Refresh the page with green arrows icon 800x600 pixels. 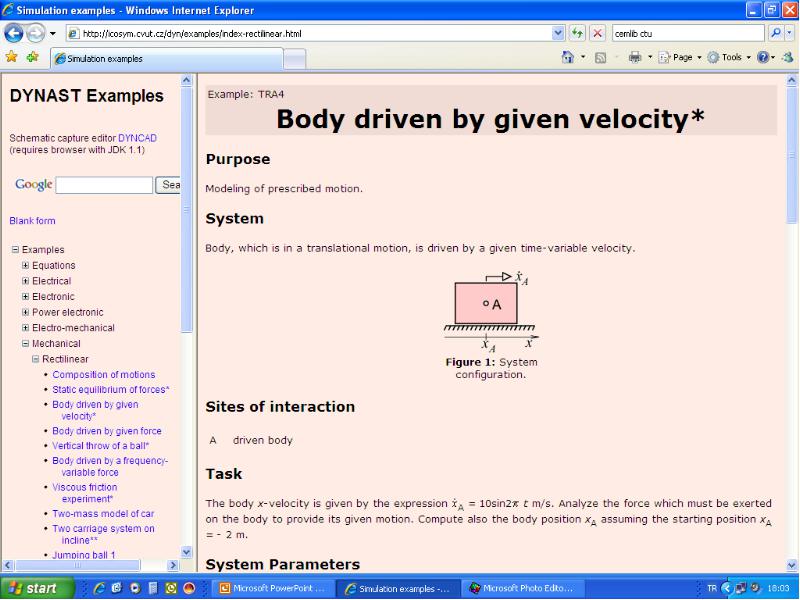(x=578, y=34)
